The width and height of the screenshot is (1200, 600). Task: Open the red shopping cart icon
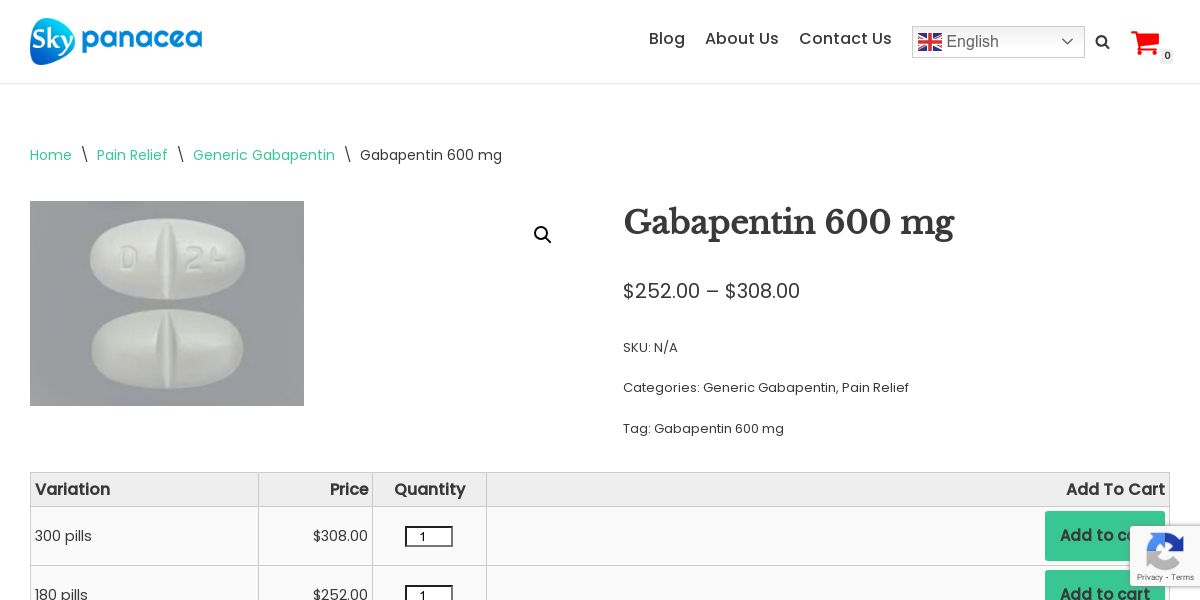[x=1145, y=43]
